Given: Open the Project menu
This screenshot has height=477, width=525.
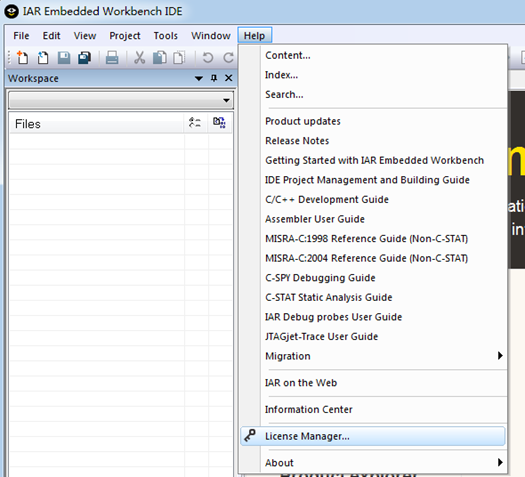Looking at the screenshot, I should (x=125, y=36).
